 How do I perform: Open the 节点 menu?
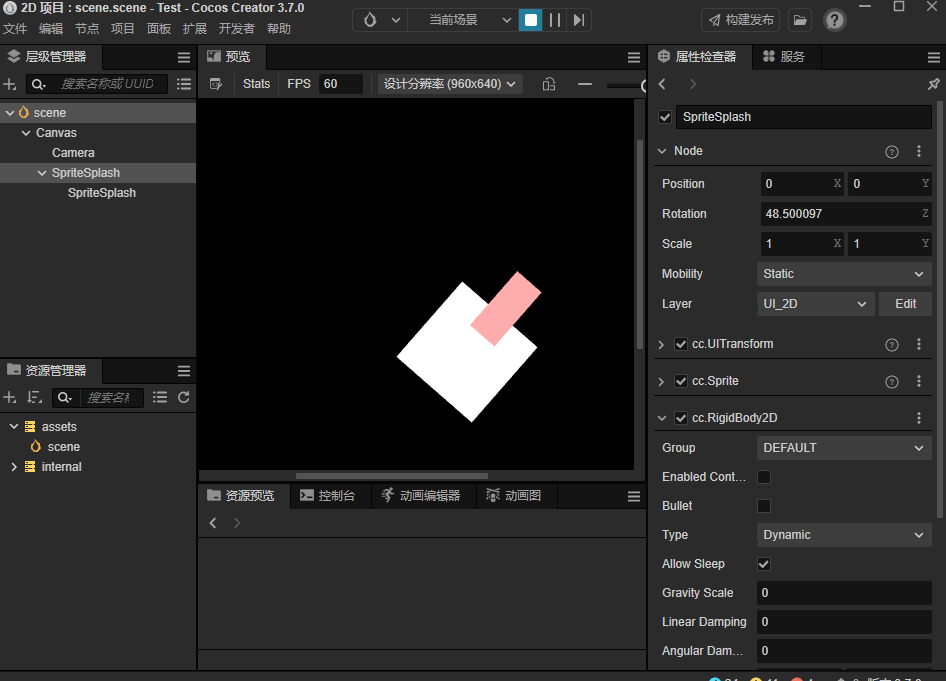pos(87,28)
